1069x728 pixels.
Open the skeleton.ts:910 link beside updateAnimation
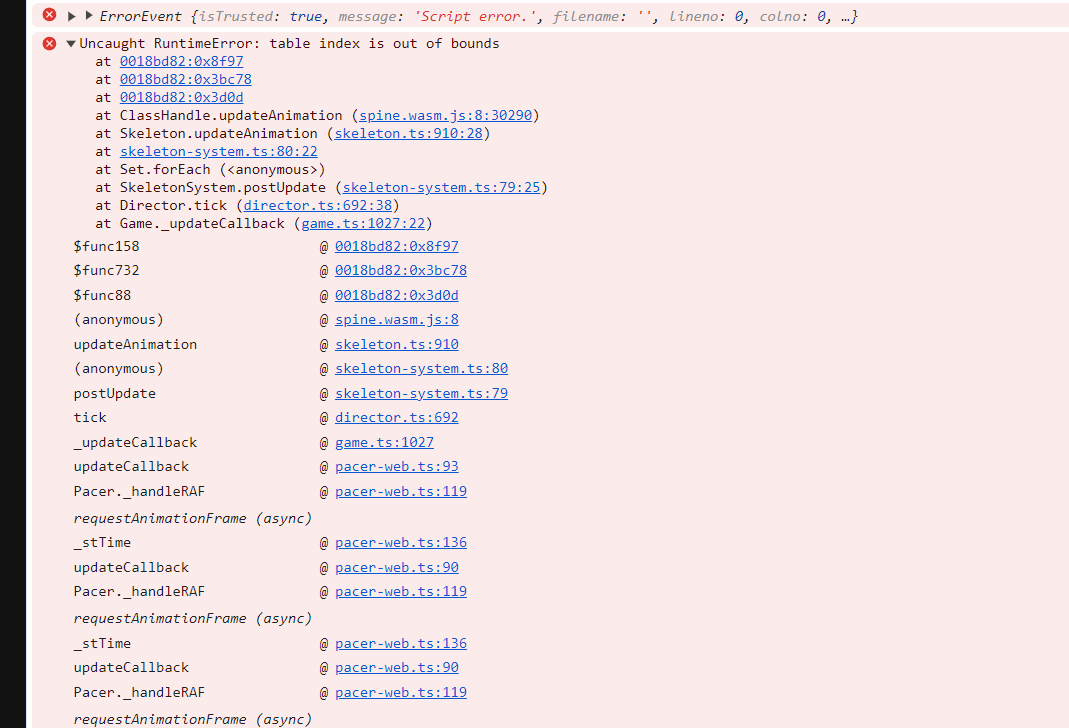[x=397, y=344]
